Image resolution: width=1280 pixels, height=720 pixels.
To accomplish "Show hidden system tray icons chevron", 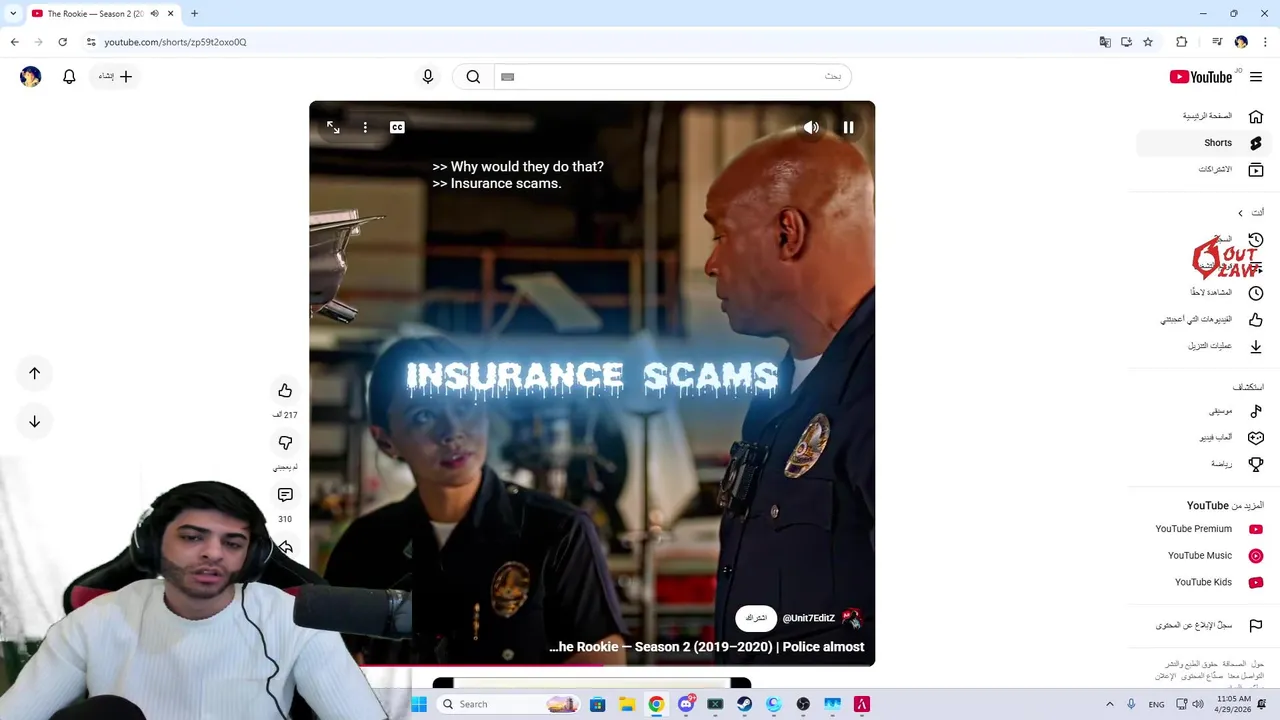I will pos(1109,704).
